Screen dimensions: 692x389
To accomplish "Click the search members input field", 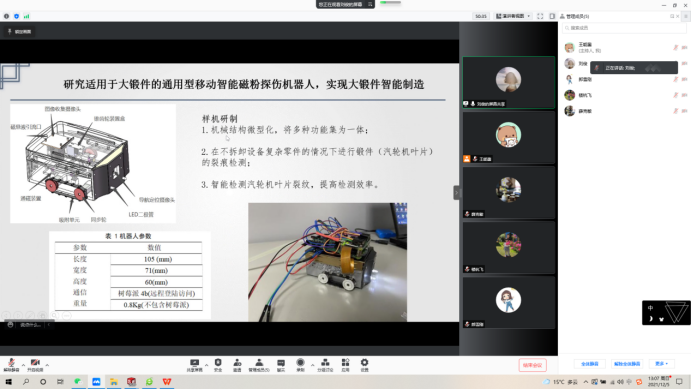I will (624, 28).
